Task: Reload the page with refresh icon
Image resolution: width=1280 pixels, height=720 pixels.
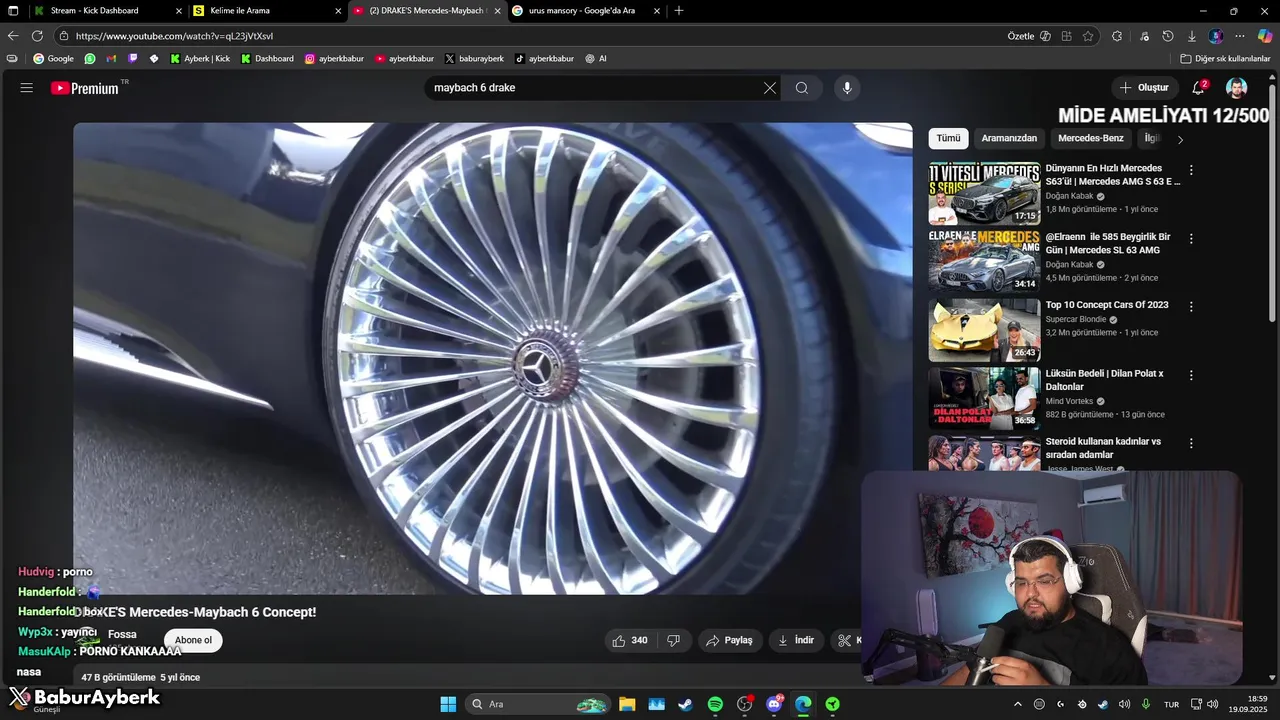Action: (x=37, y=36)
